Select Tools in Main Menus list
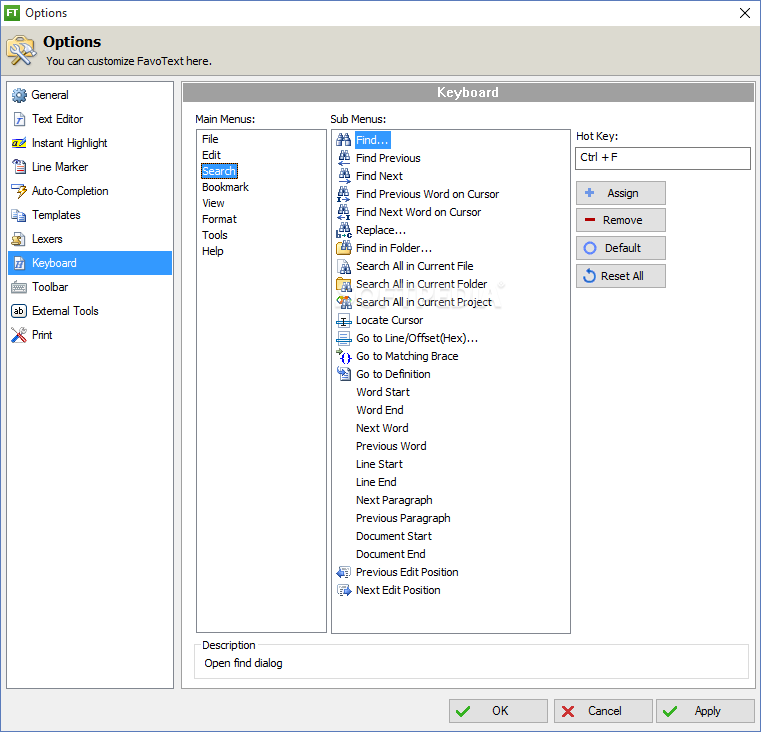761x732 pixels. click(215, 235)
